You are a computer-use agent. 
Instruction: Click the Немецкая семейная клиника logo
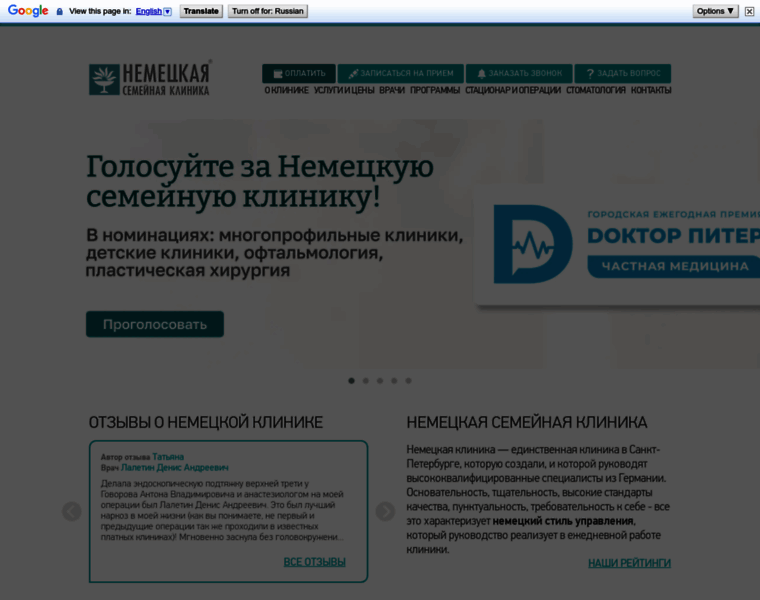point(150,78)
